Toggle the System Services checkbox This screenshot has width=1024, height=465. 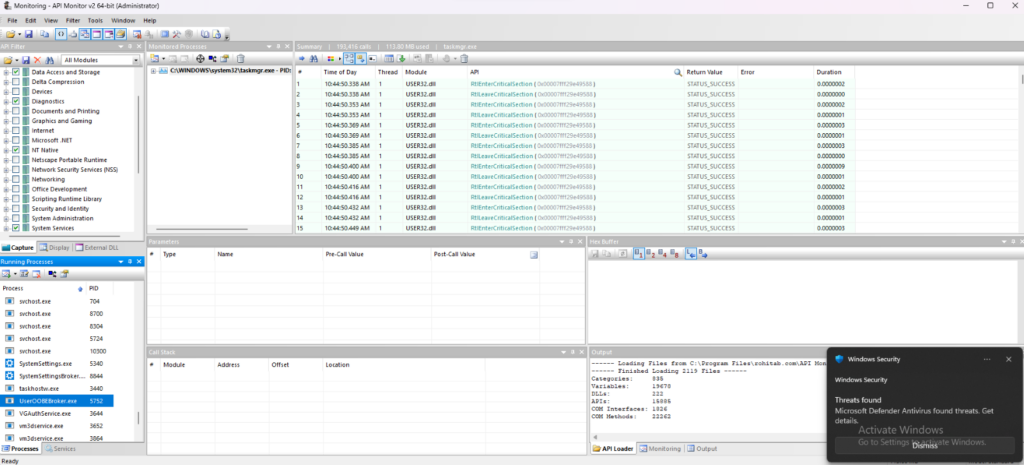click(x=16, y=228)
